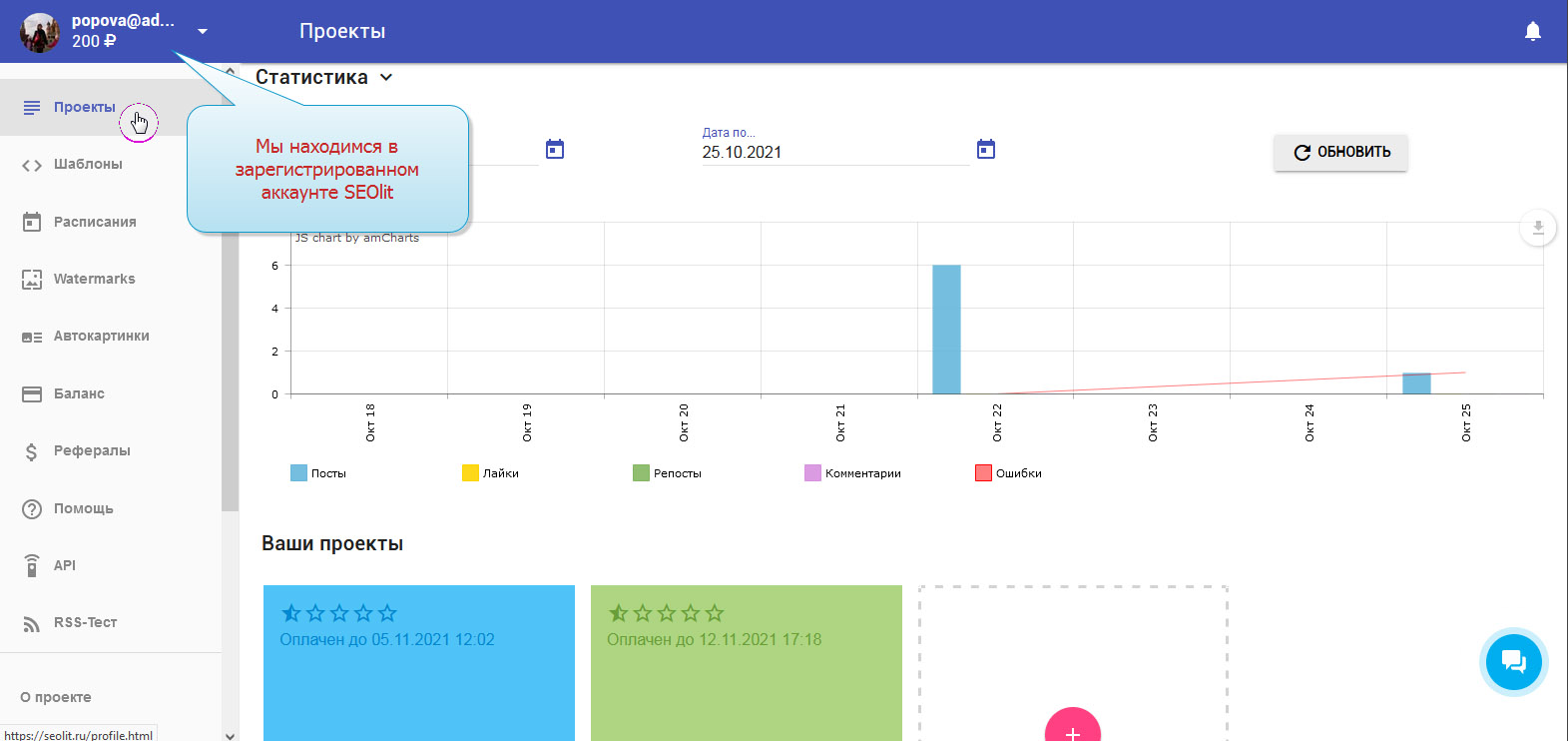1568x741 pixels.
Task: Click the user avatar picture
Action: point(40,32)
